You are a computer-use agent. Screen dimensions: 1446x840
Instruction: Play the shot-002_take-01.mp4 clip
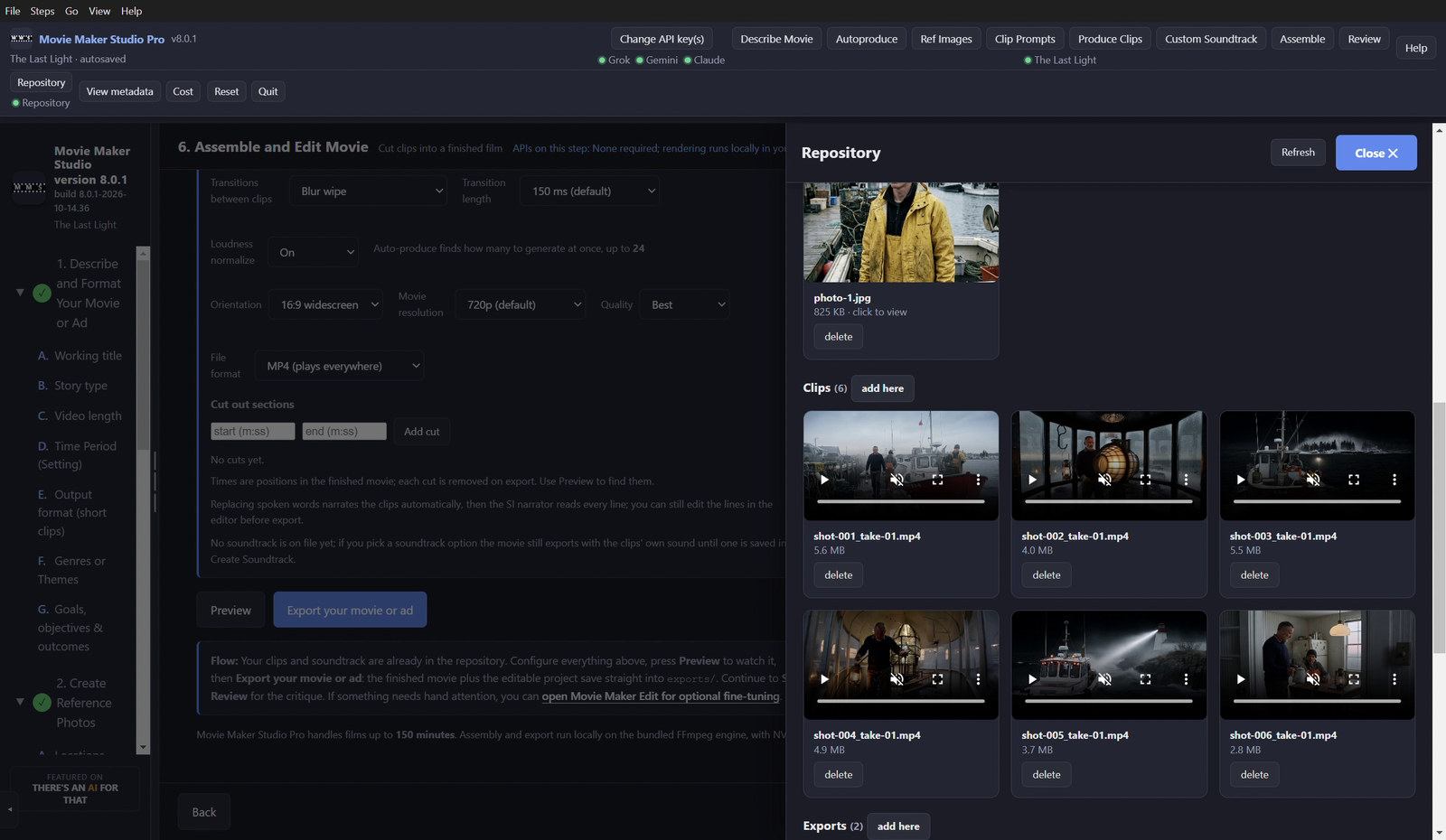1032,480
